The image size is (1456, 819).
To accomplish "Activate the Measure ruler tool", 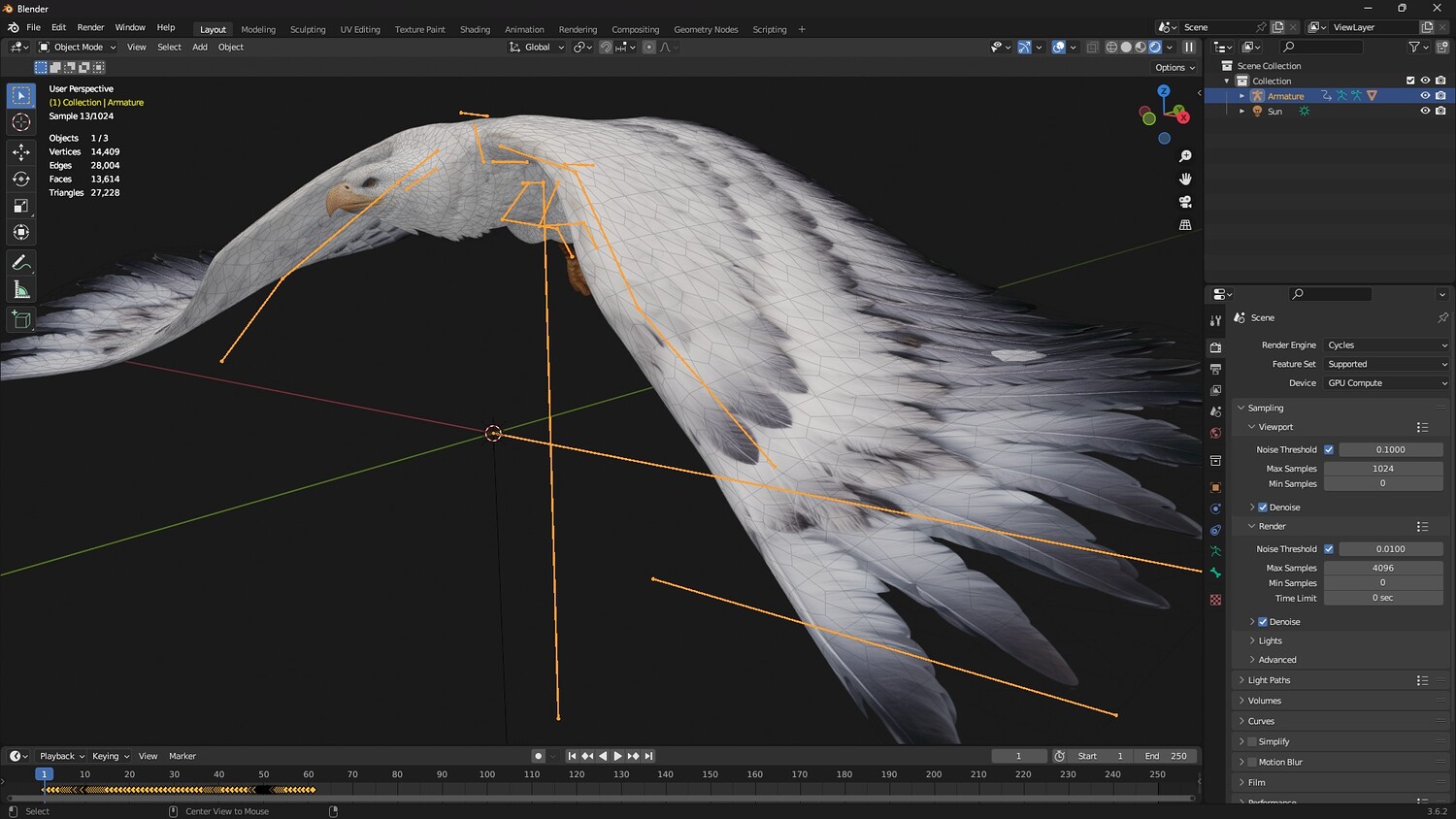I will pos(21,290).
